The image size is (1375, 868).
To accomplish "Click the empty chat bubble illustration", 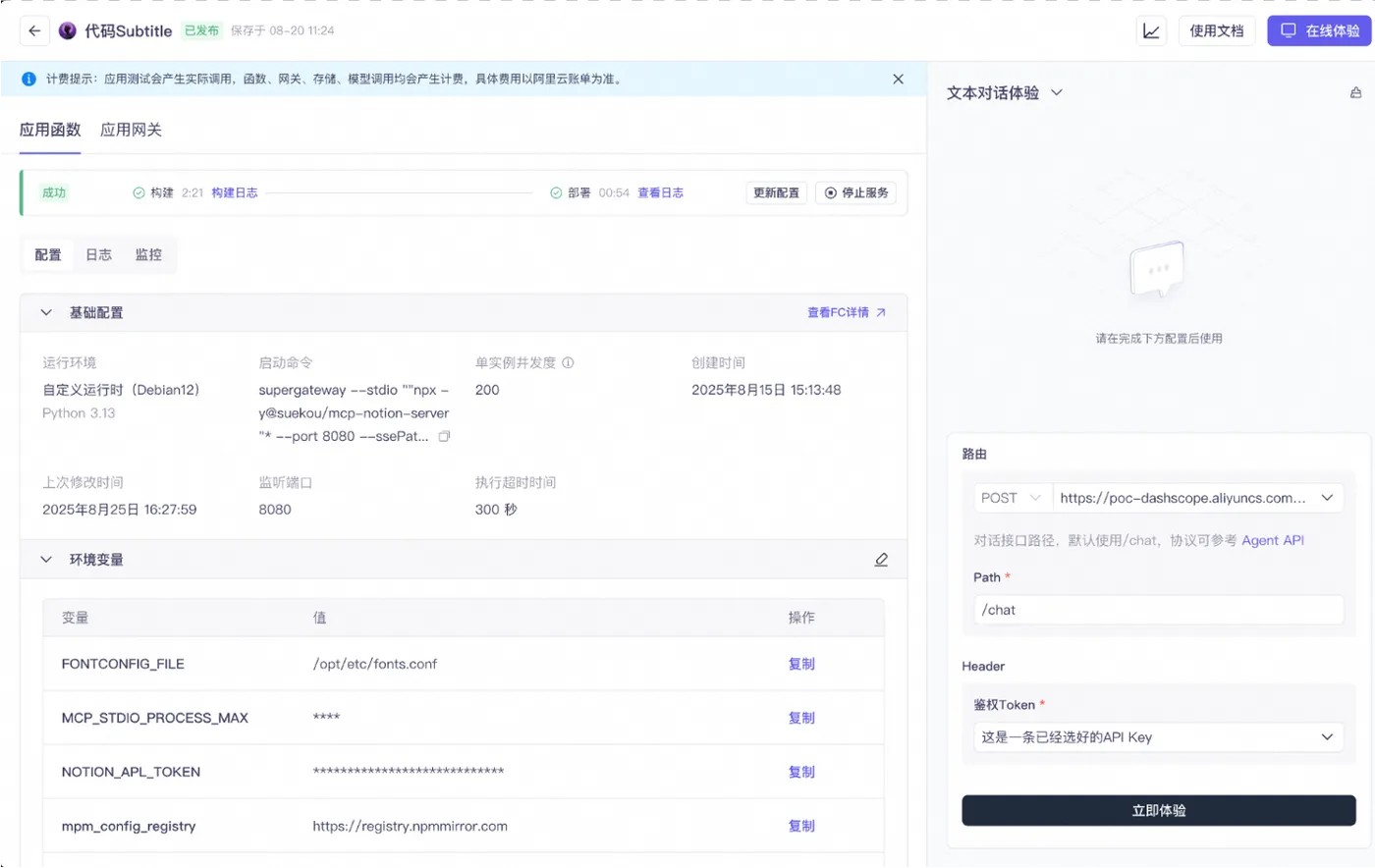I will 1158,268.
